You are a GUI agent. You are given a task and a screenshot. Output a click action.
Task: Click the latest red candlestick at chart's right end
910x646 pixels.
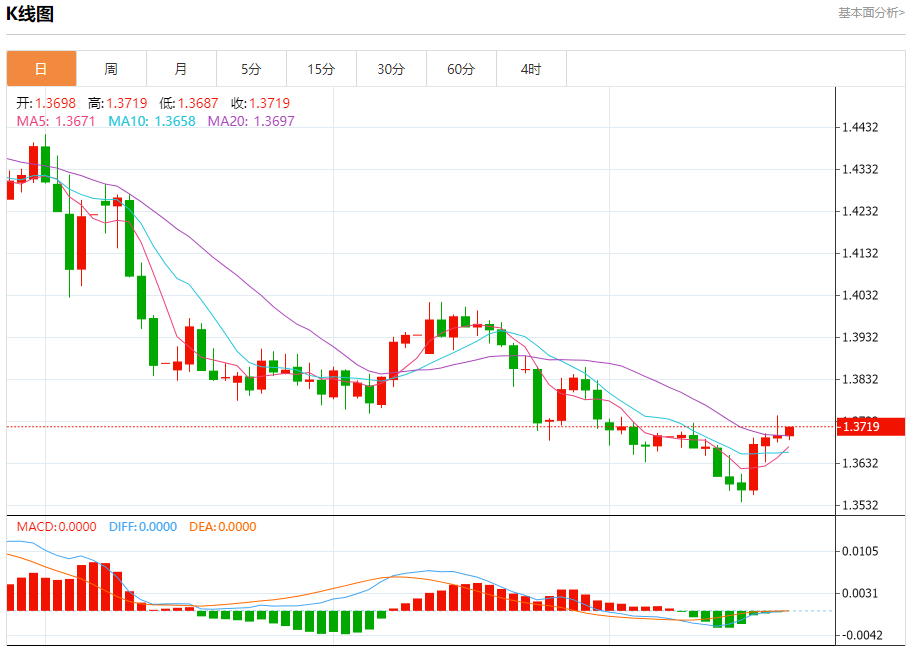tap(789, 431)
